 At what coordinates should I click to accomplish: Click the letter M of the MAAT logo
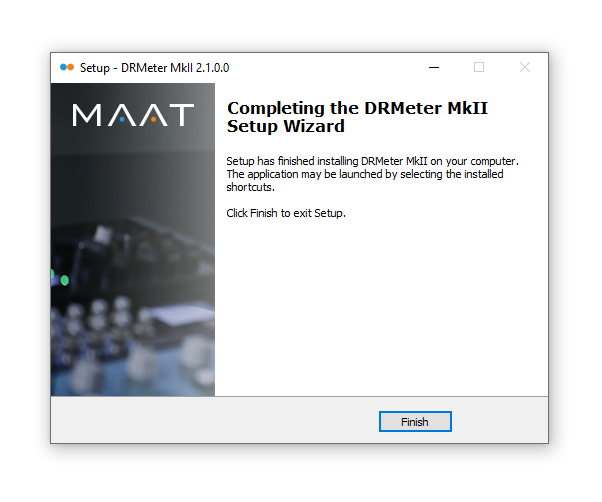87,115
